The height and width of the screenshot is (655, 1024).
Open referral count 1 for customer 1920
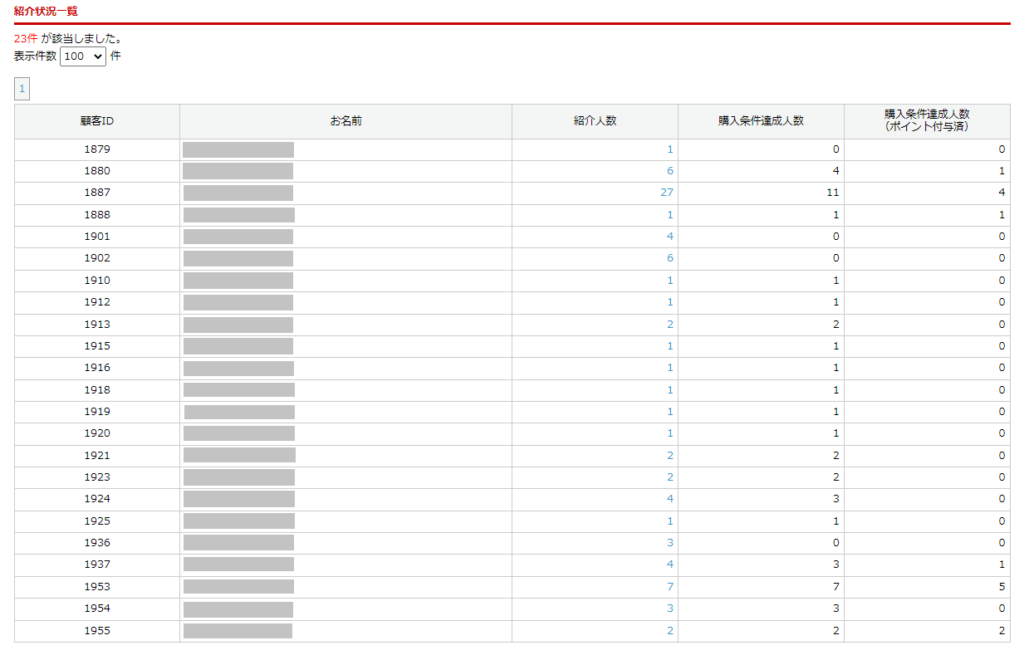click(669, 434)
